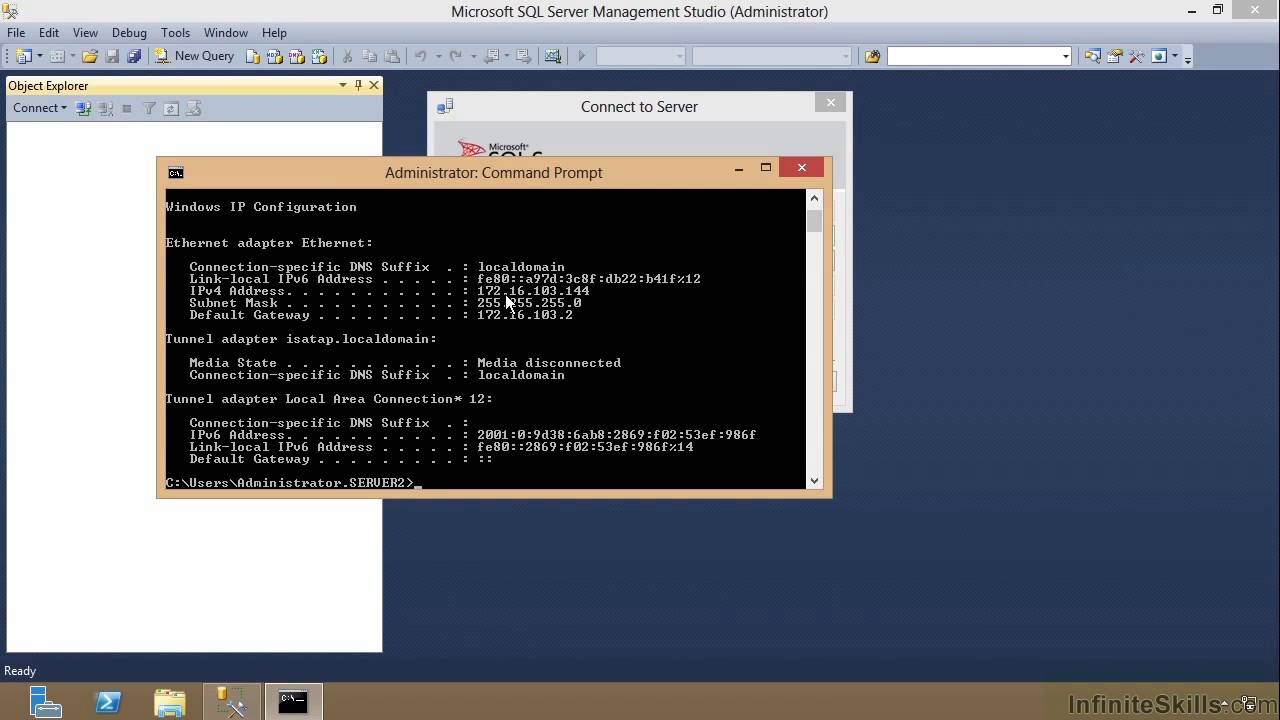Open the Debug menu
Image resolution: width=1280 pixels, height=720 pixels.
pyautogui.click(x=129, y=33)
